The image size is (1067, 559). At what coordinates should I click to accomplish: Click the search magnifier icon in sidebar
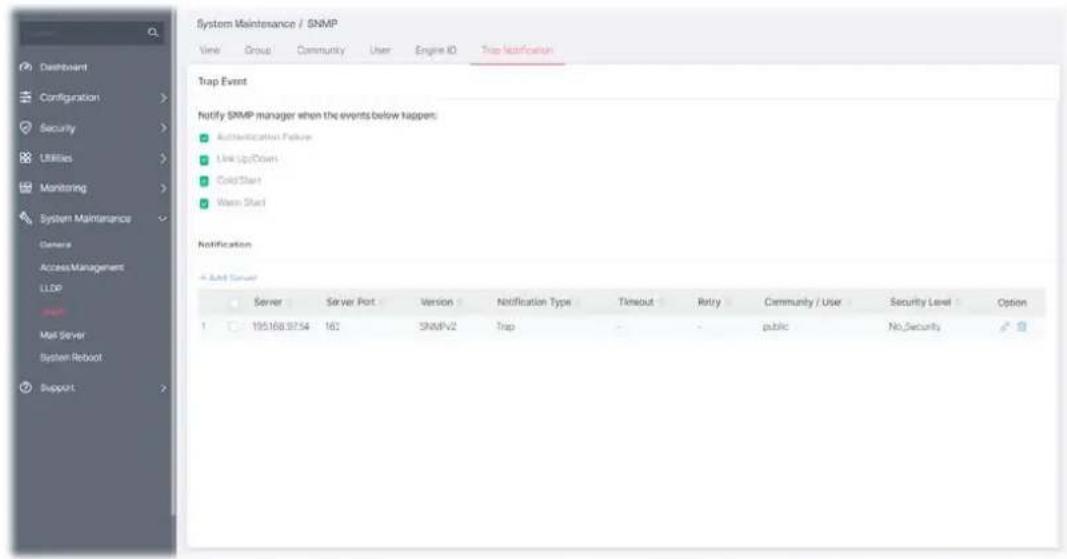152,32
